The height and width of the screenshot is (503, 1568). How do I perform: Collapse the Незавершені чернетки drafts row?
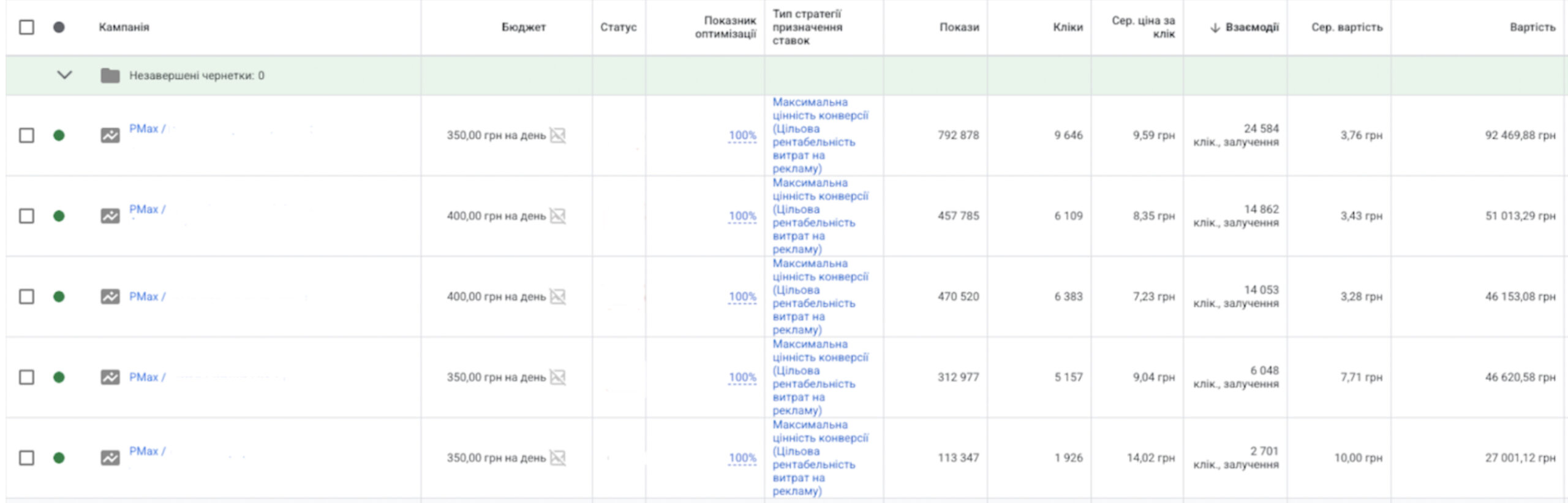64,75
